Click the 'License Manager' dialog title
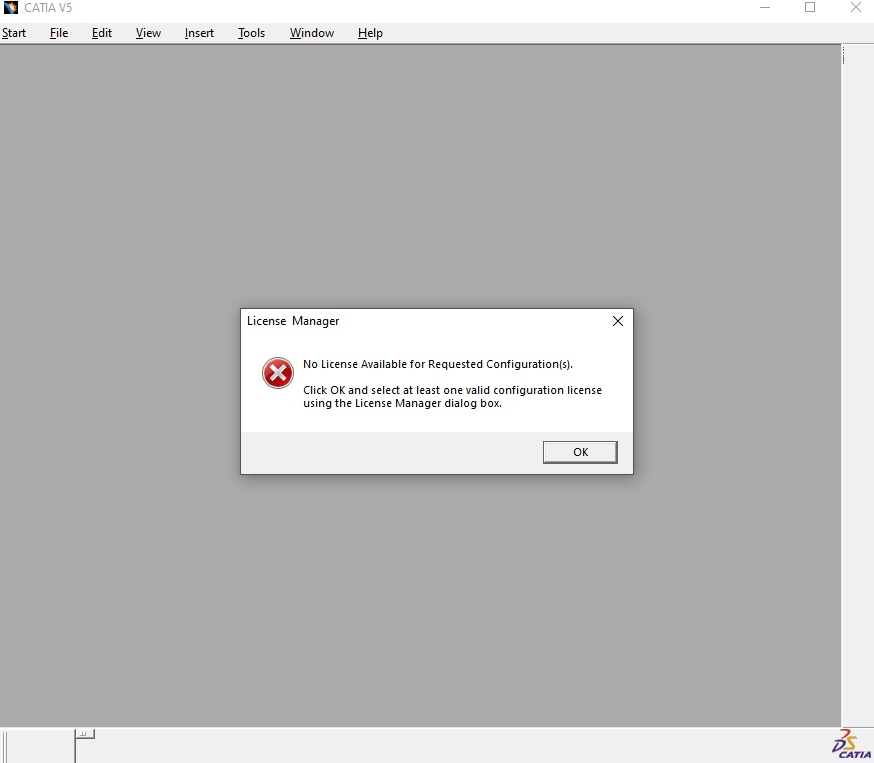The image size is (874, 763). [293, 321]
